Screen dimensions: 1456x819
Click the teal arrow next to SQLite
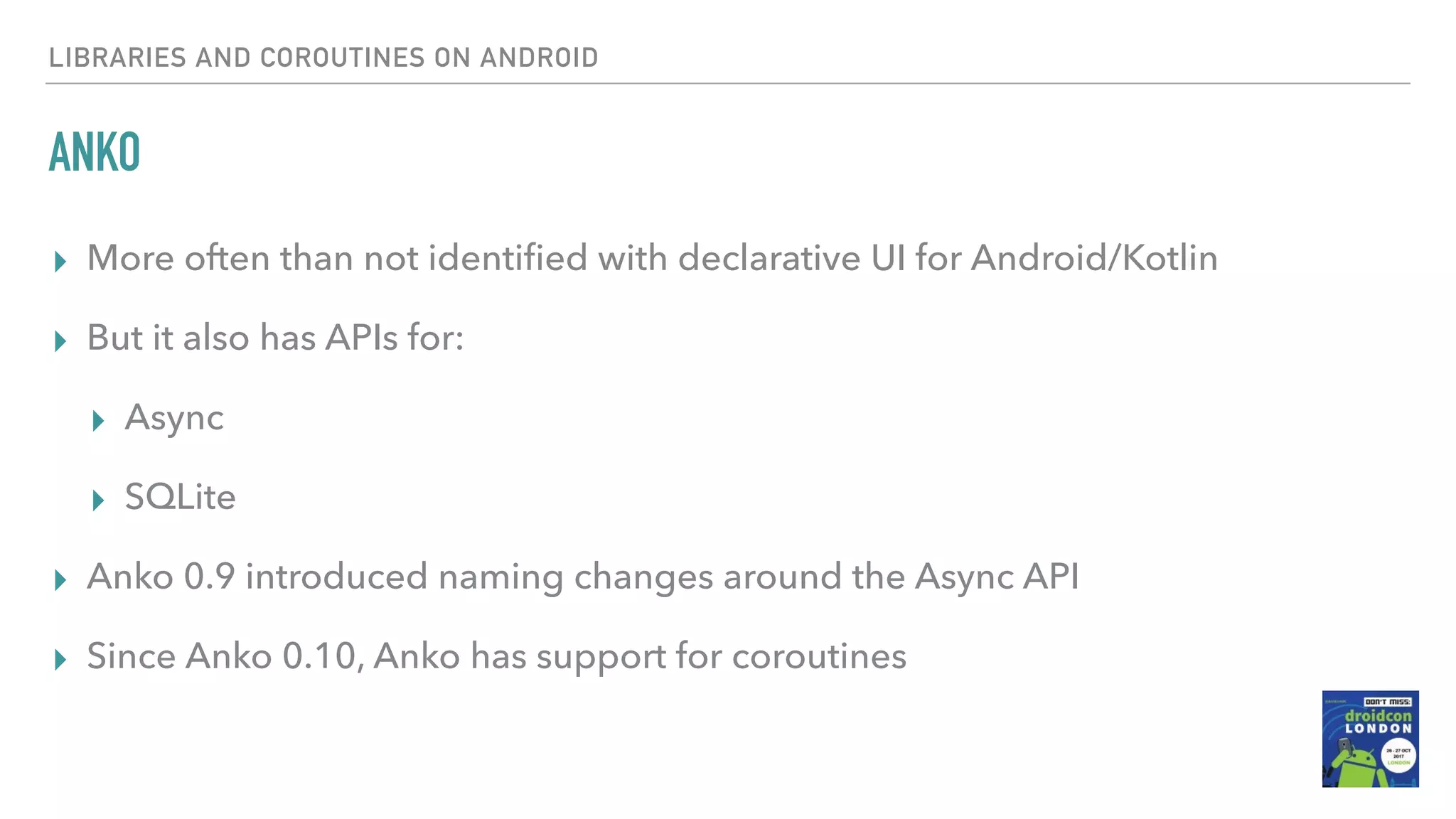pyautogui.click(x=98, y=501)
